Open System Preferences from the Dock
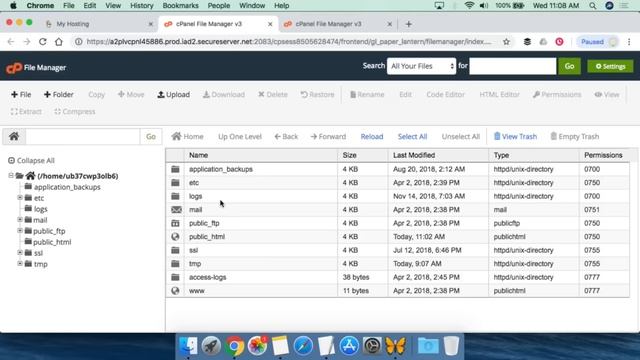 click(x=372, y=346)
